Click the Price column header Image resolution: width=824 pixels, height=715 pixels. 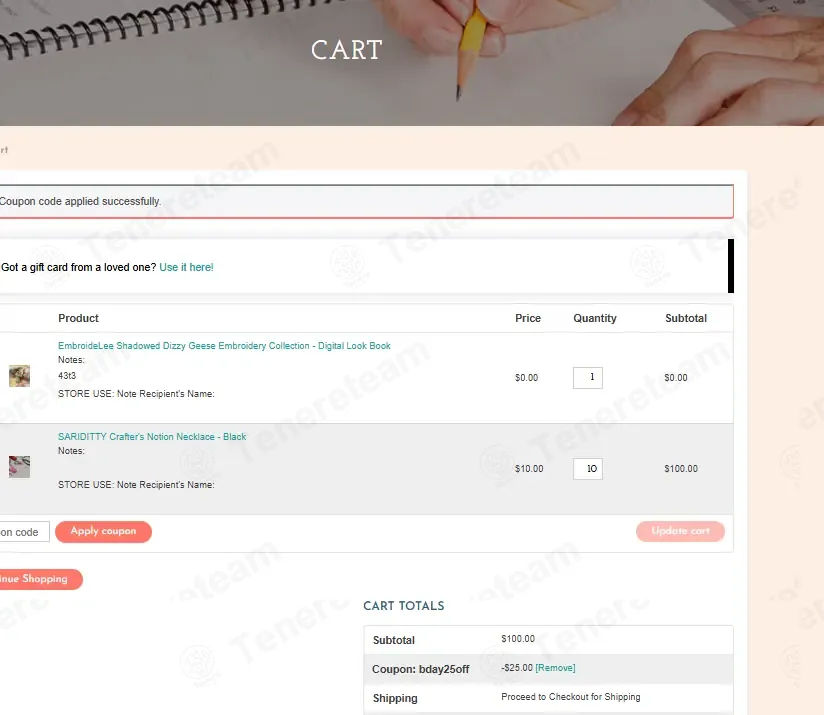(x=528, y=318)
